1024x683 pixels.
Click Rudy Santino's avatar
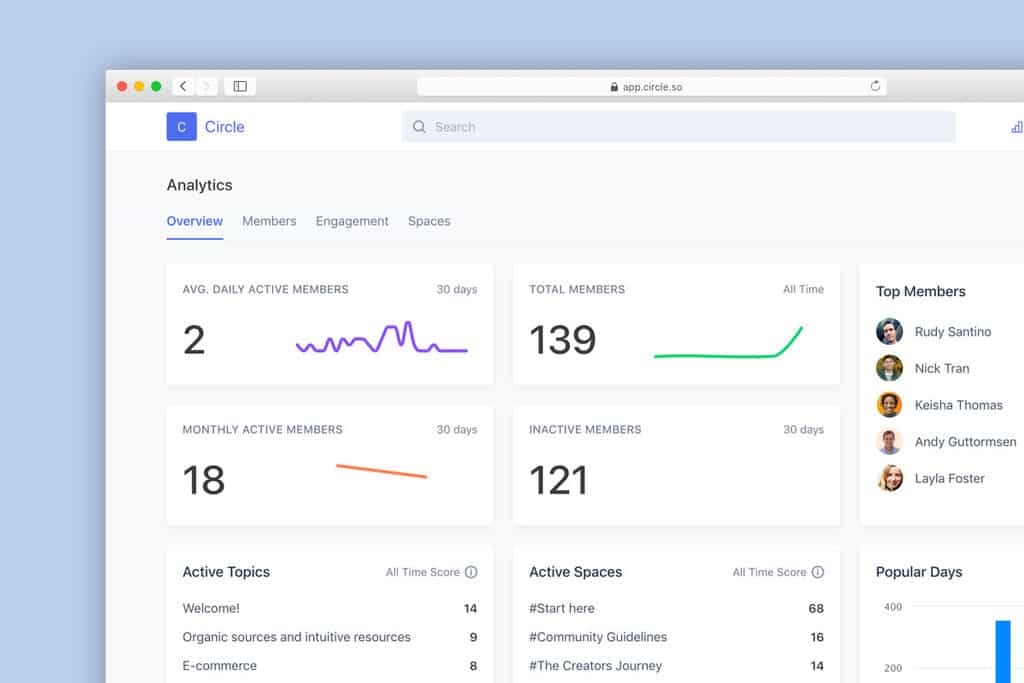890,331
